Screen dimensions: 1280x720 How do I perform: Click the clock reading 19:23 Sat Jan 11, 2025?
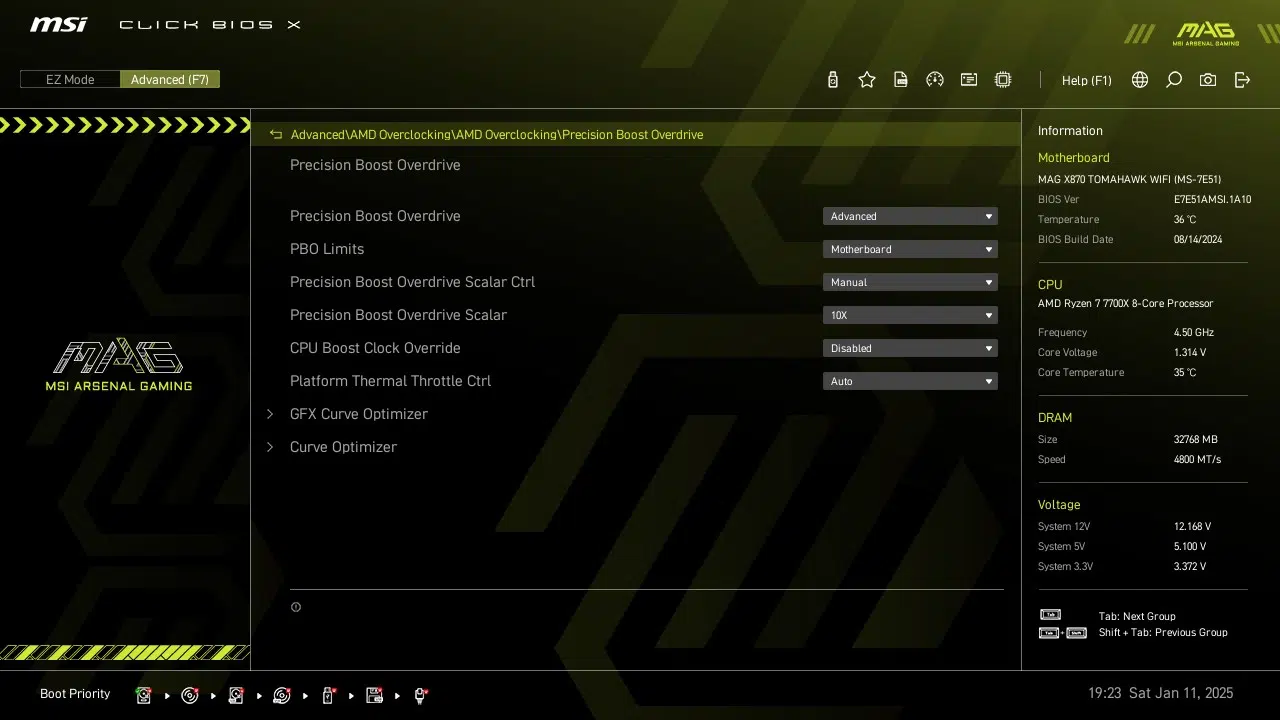[1160, 693]
